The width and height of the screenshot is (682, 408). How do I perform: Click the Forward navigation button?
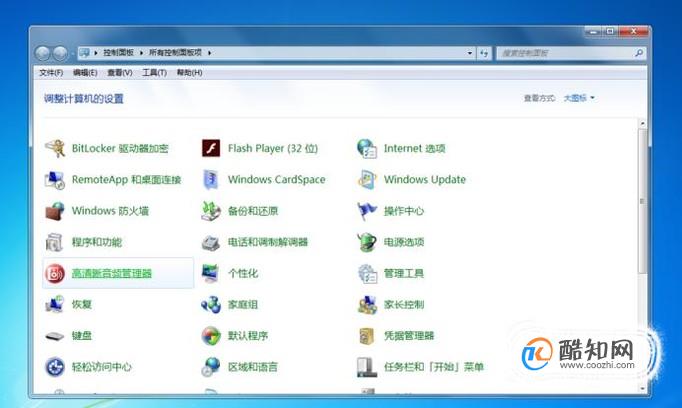(x=60, y=54)
